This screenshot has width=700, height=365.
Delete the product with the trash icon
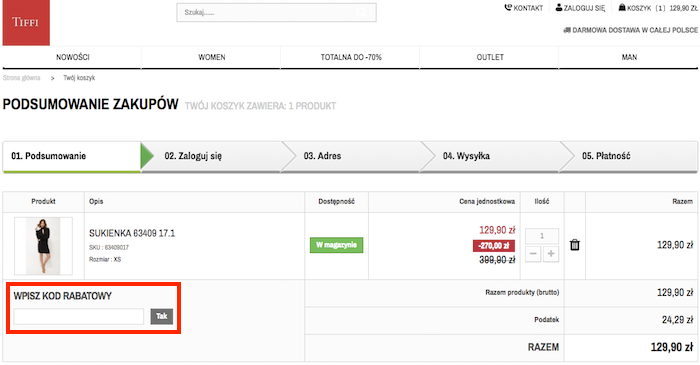tap(575, 245)
